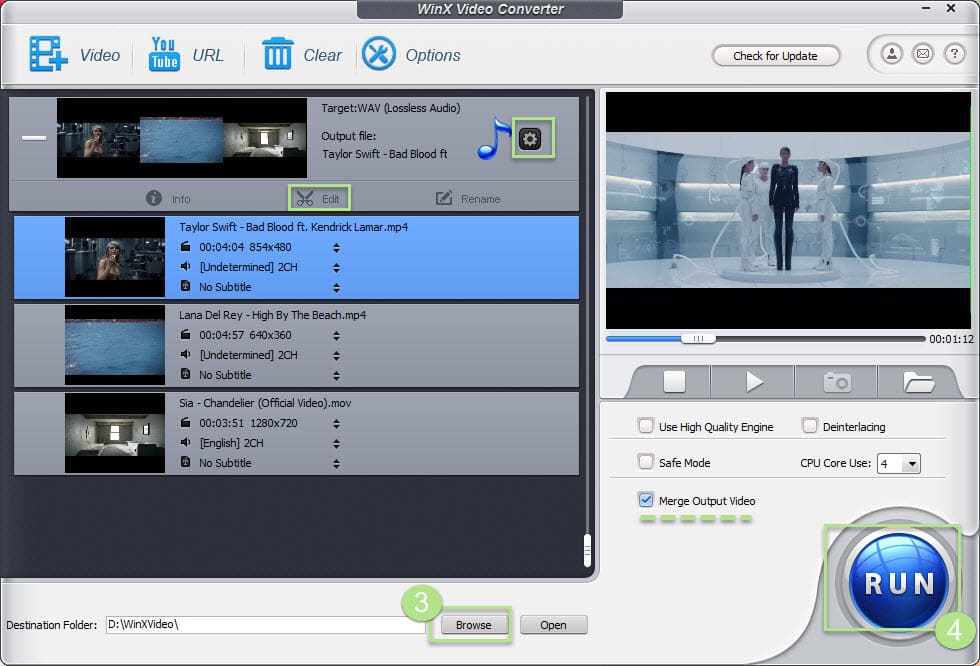The image size is (980, 666).
Task: Click subtitle icon of Sia Chandelier row
Action: tap(186, 462)
